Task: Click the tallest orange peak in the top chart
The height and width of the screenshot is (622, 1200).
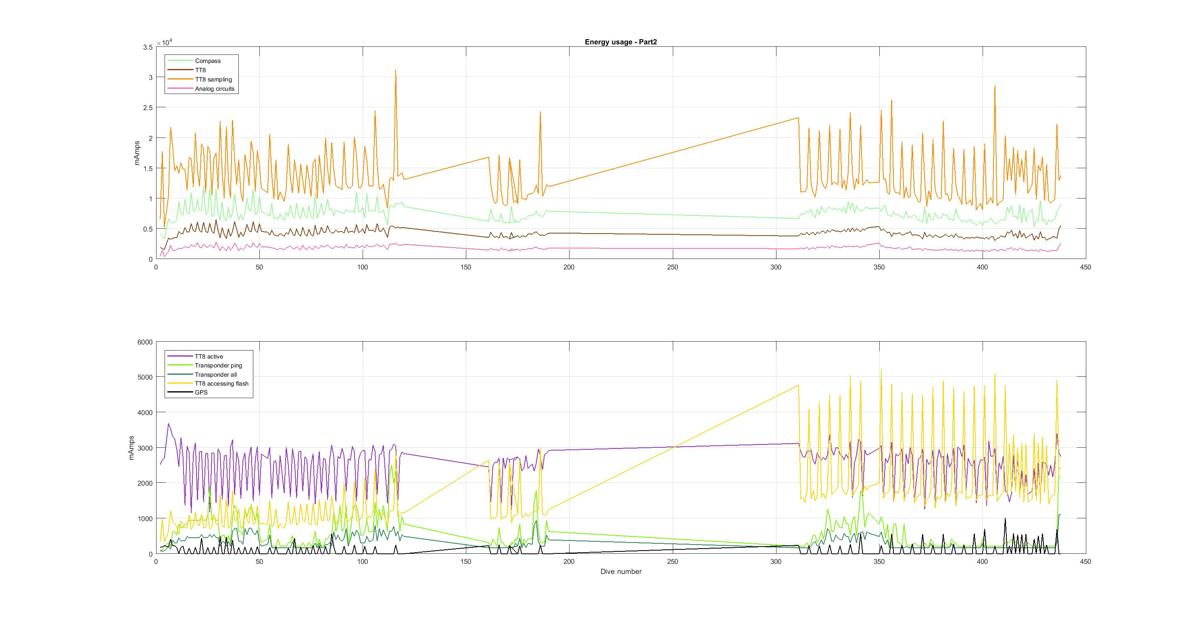Action: (395, 72)
